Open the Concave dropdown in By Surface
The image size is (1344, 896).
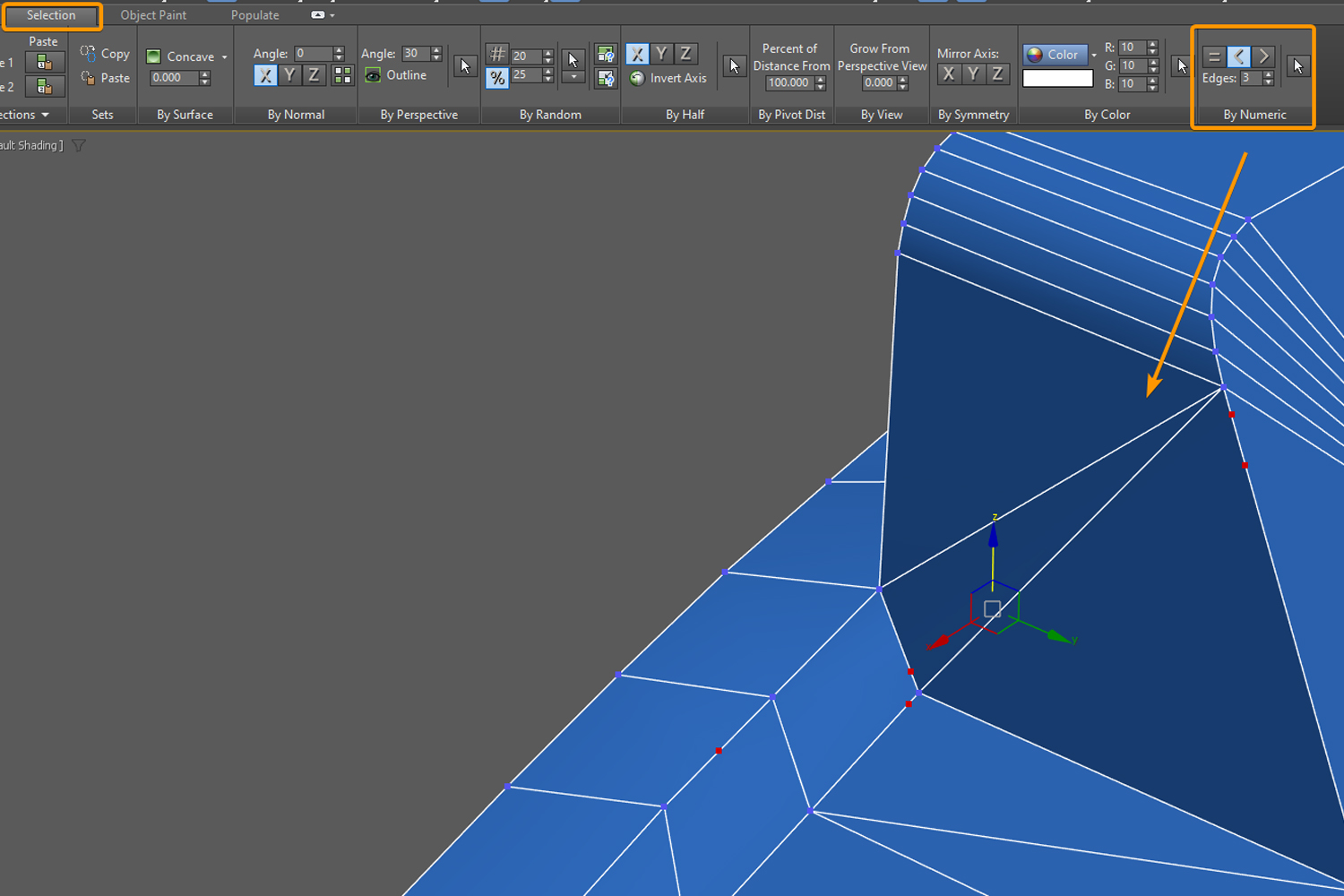pyautogui.click(x=224, y=57)
